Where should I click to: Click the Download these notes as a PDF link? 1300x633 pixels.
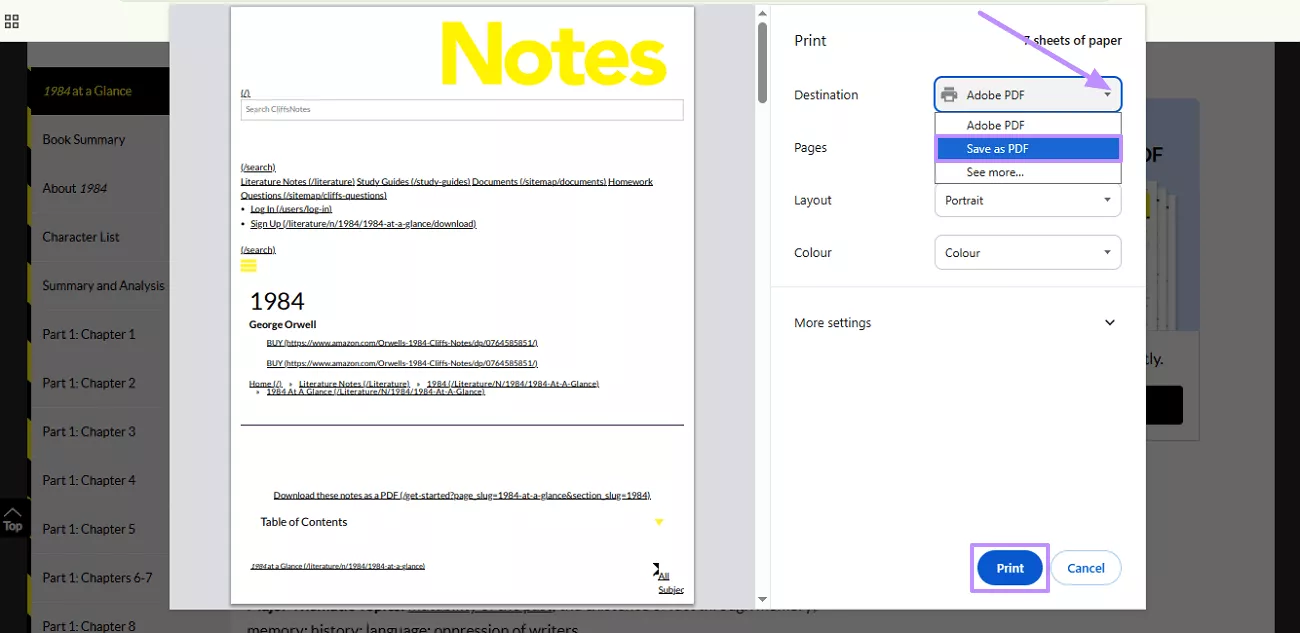[462, 494]
